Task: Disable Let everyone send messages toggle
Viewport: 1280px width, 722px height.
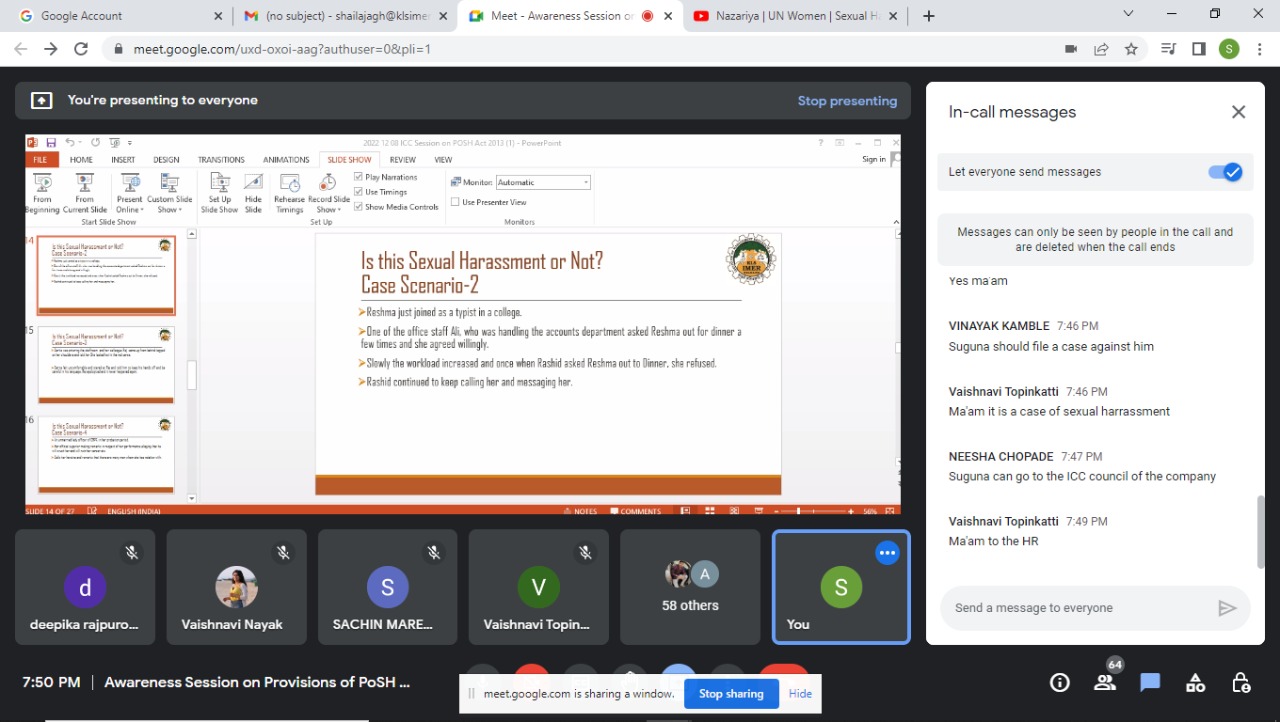Action: point(1225,172)
